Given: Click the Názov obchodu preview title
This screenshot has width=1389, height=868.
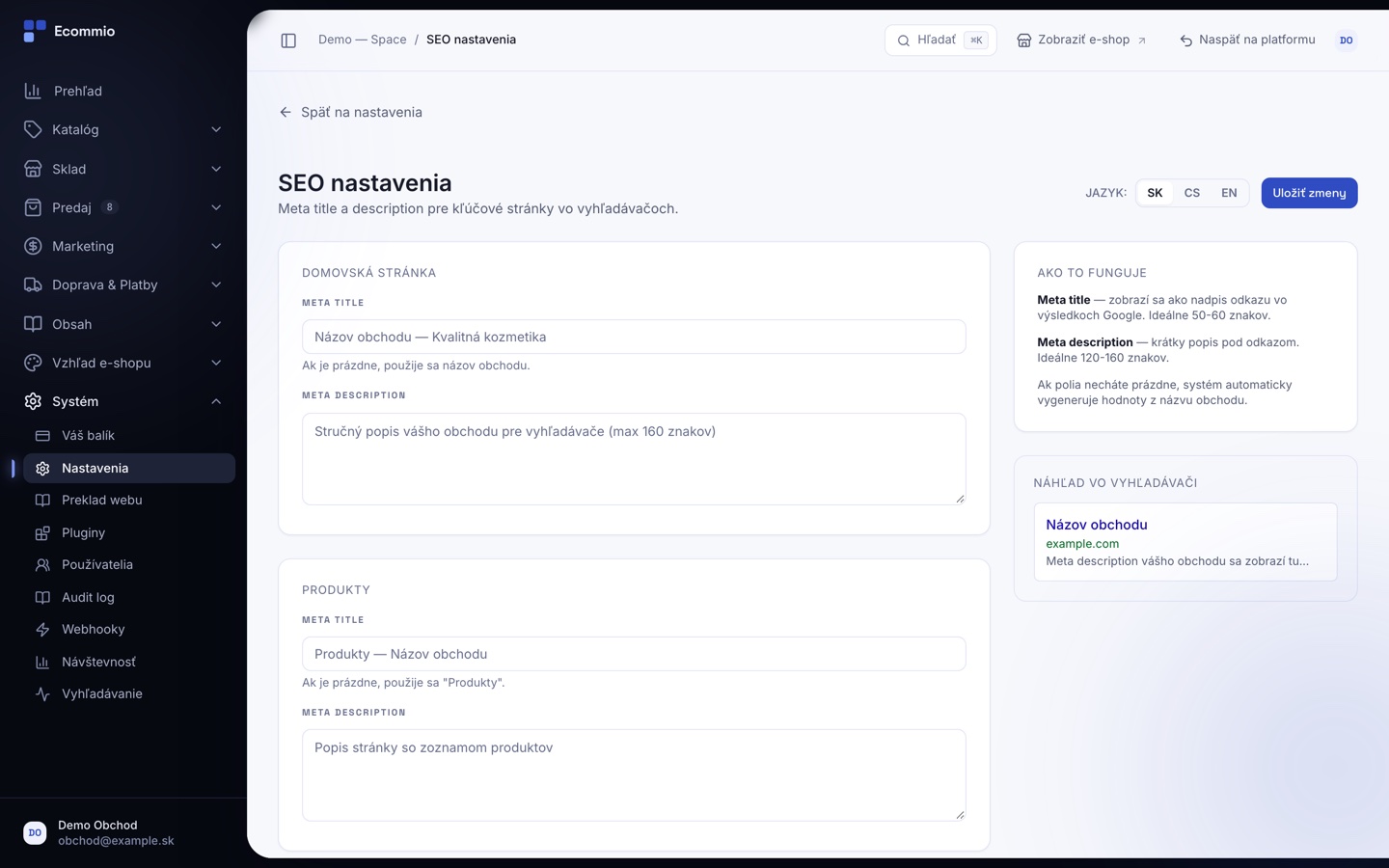Looking at the screenshot, I should (x=1097, y=525).
